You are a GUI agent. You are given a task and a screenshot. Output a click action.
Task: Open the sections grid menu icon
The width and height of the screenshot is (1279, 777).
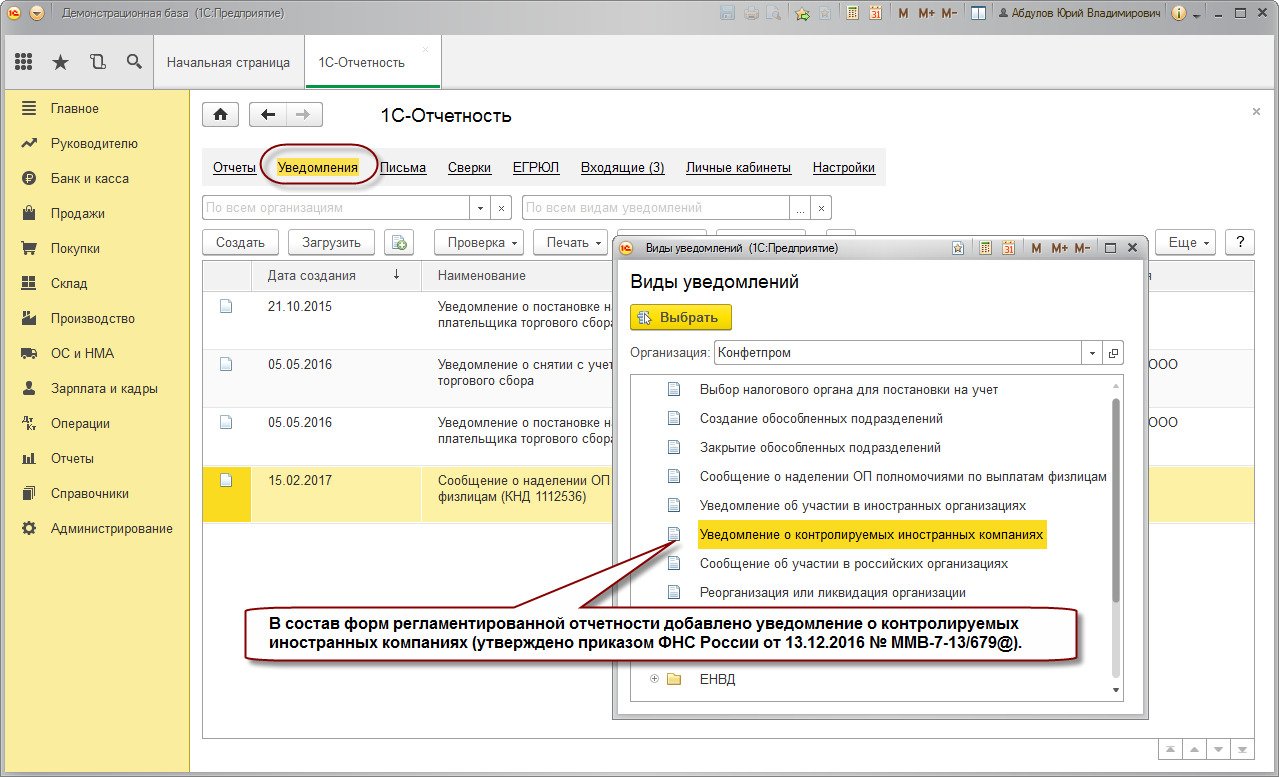point(23,62)
